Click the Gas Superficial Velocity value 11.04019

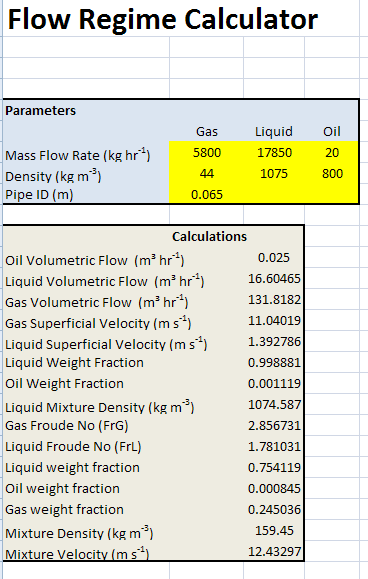pyautogui.click(x=274, y=321)
